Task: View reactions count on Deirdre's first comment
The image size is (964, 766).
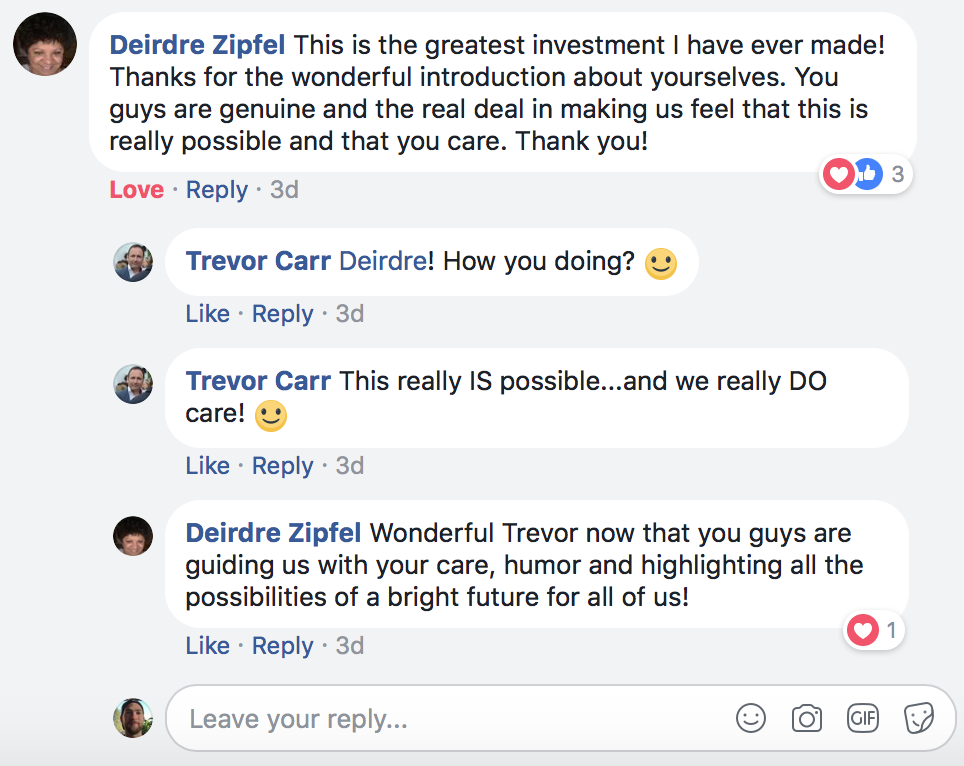Action: pos(897,175)
